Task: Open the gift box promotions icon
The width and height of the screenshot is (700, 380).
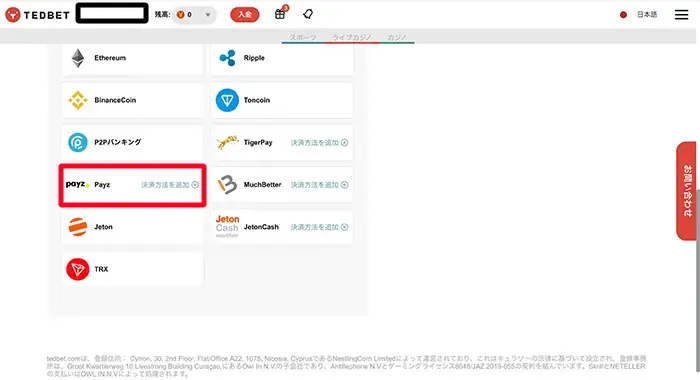Action: [280, 14]
